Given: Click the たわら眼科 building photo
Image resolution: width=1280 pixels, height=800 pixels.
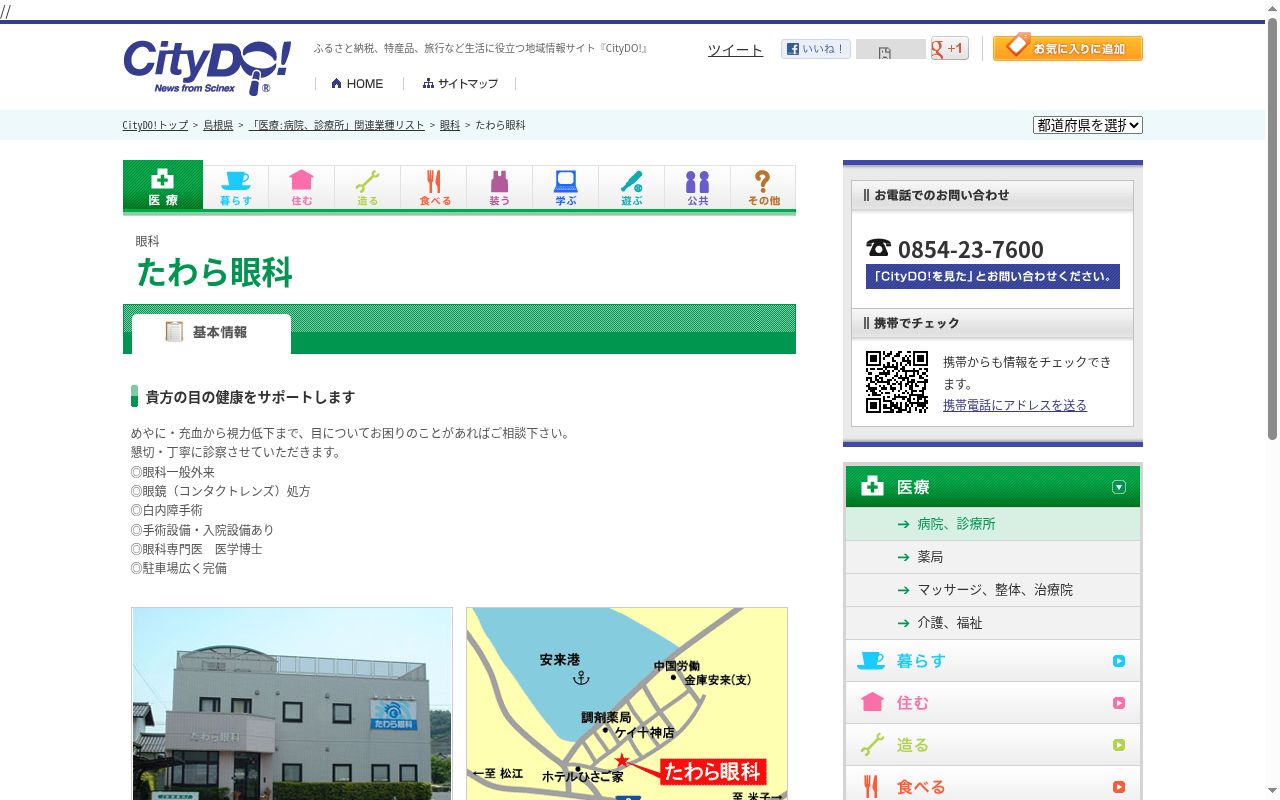Looking at the screenshot, I should click(x=292, y=704).
